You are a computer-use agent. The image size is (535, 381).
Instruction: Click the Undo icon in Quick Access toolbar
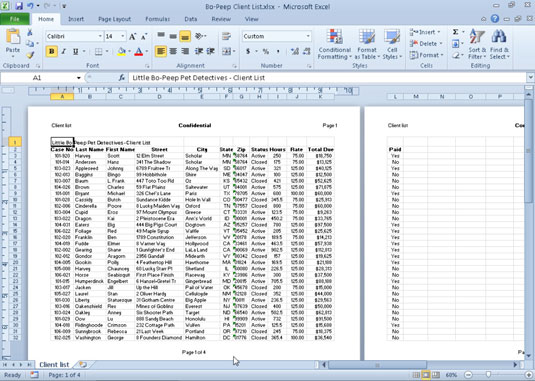point(30,6)
